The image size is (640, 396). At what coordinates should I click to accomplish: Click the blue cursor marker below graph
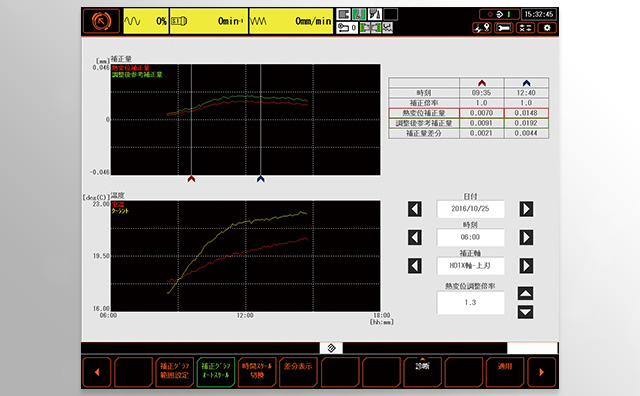260,179
